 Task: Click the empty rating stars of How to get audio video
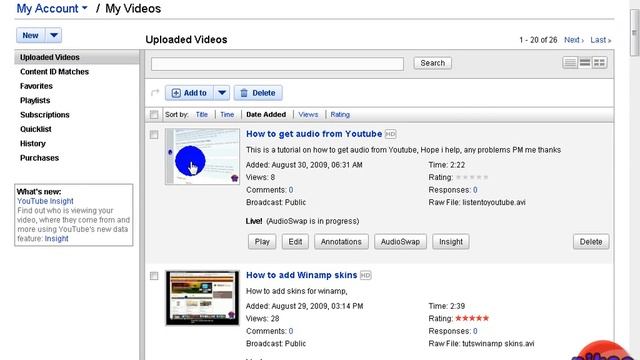tap(472, 178)
